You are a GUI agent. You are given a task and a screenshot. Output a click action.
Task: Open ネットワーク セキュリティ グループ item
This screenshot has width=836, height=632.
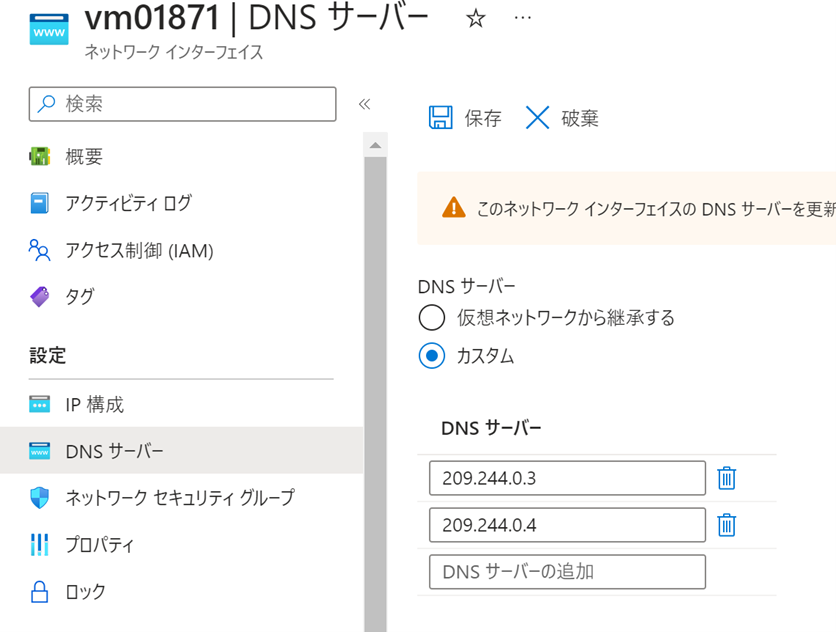point(179,497)
